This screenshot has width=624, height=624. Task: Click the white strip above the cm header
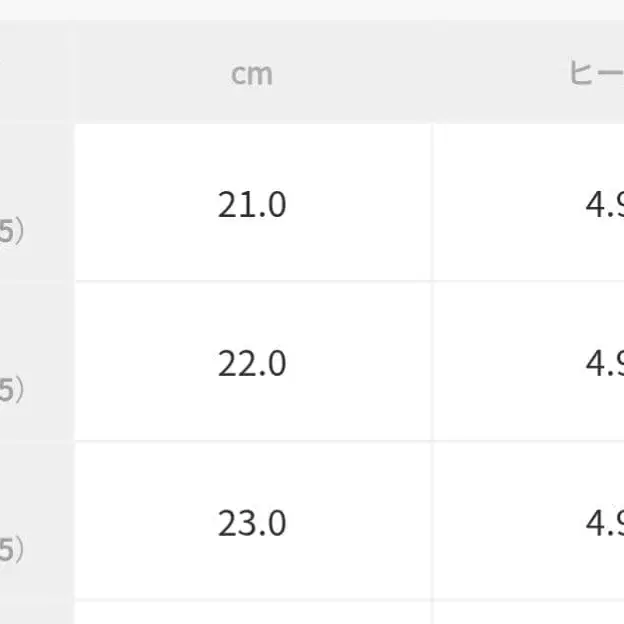point(252,10)
